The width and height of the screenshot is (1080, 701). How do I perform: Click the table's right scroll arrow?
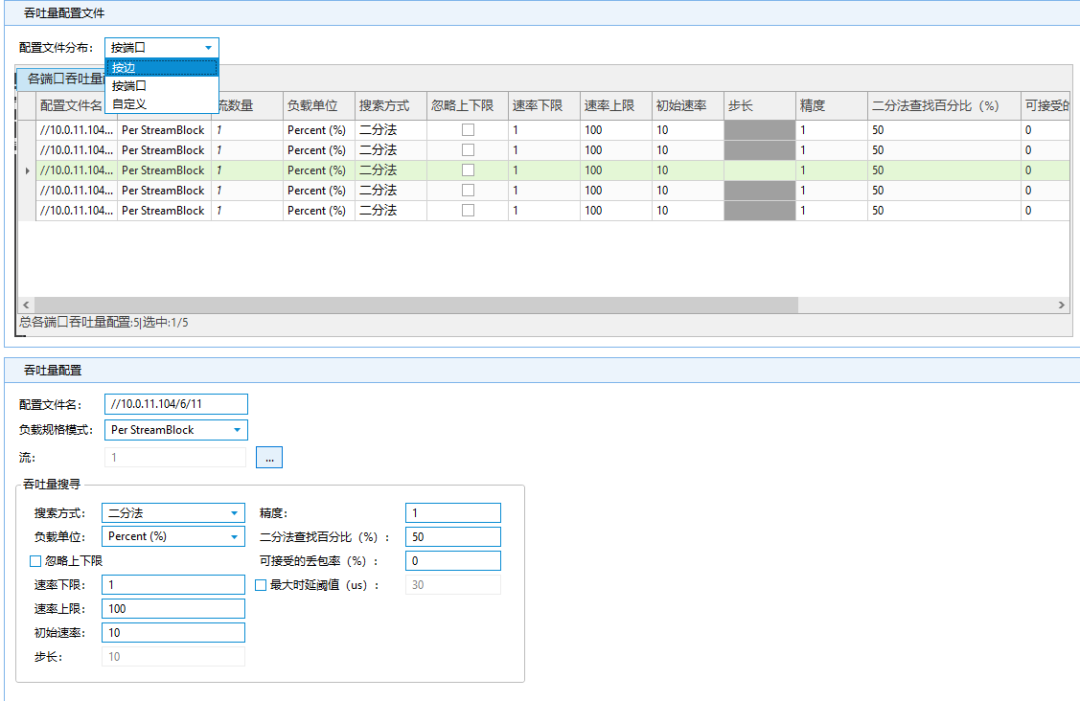1062,305
